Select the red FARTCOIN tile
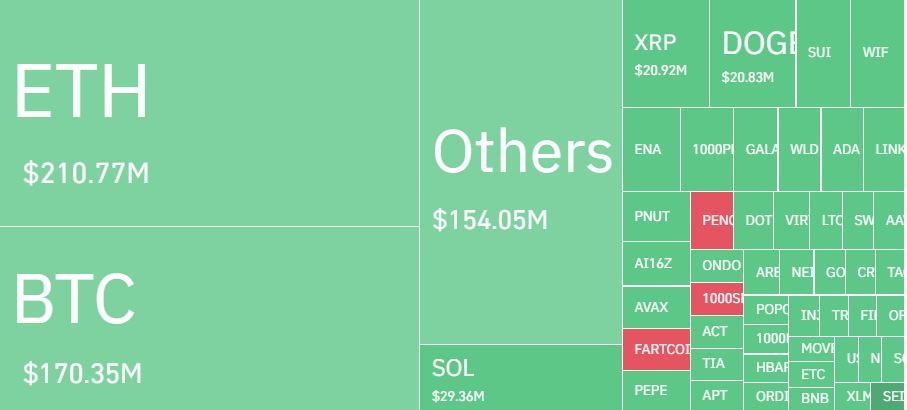The width and height of the screenshot is (907, 410). point(656,349)
